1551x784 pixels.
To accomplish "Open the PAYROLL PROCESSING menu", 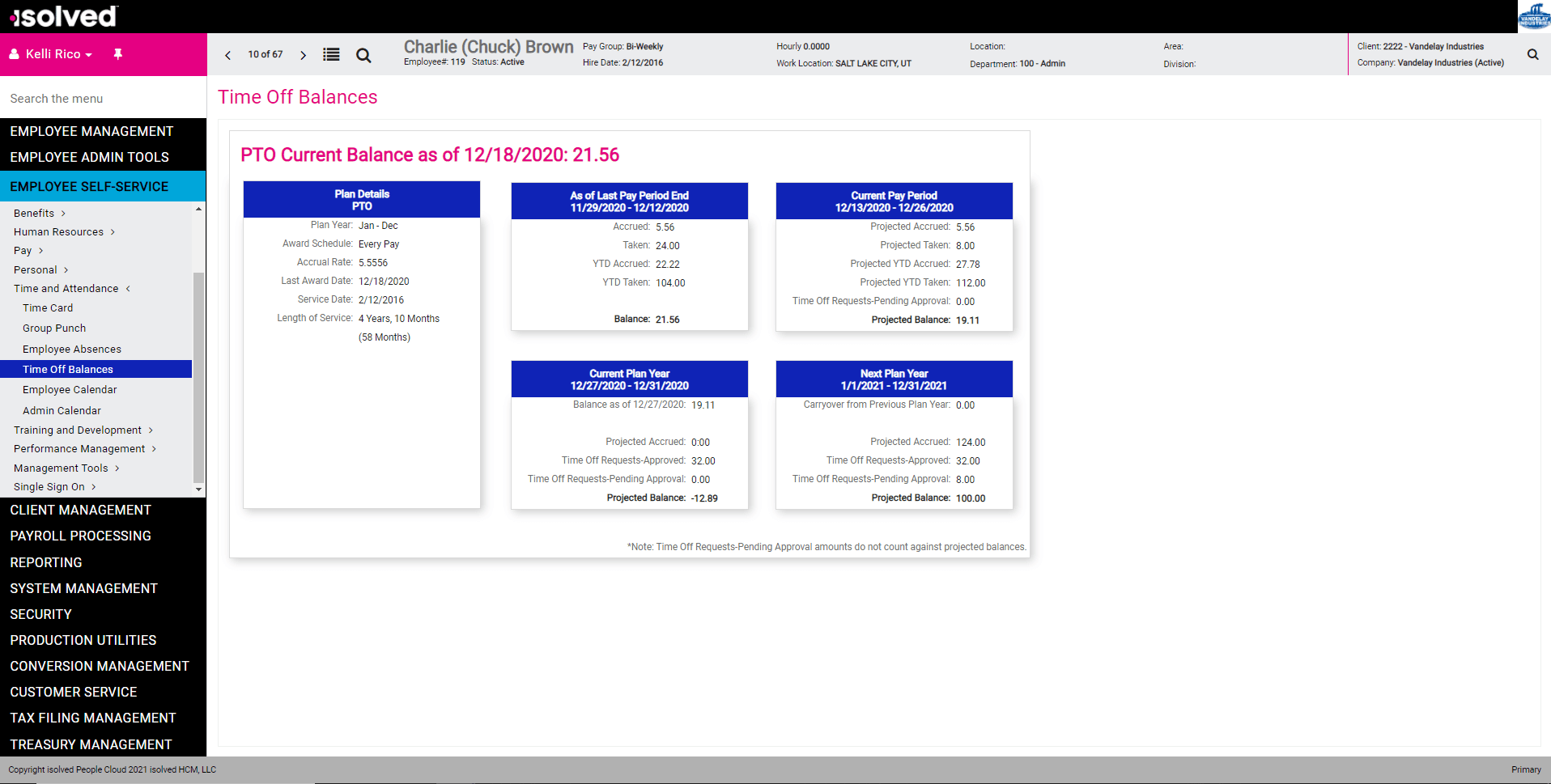I will [x=80, y=535].
